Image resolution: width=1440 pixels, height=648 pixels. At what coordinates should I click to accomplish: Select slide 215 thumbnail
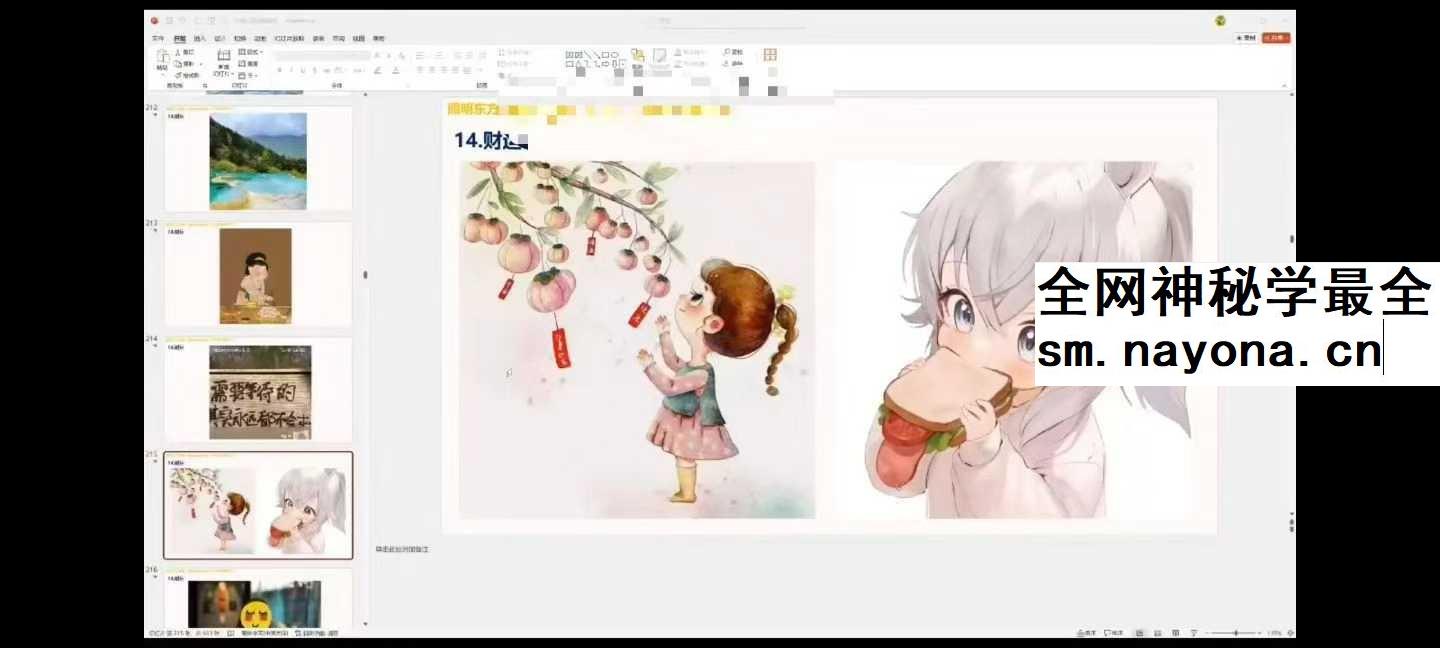tap(258, 506)
